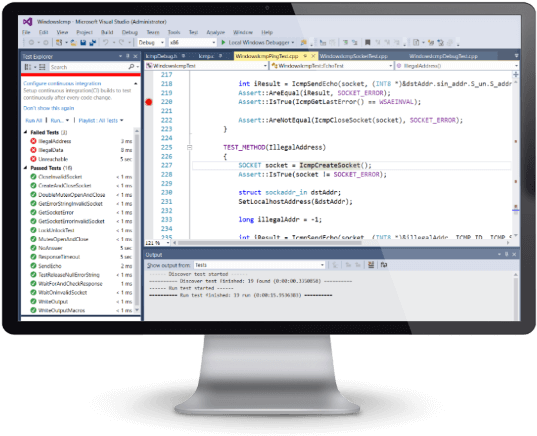Collapse the Failed Tests group
The image size is (537, 436).
click(26, 132)
